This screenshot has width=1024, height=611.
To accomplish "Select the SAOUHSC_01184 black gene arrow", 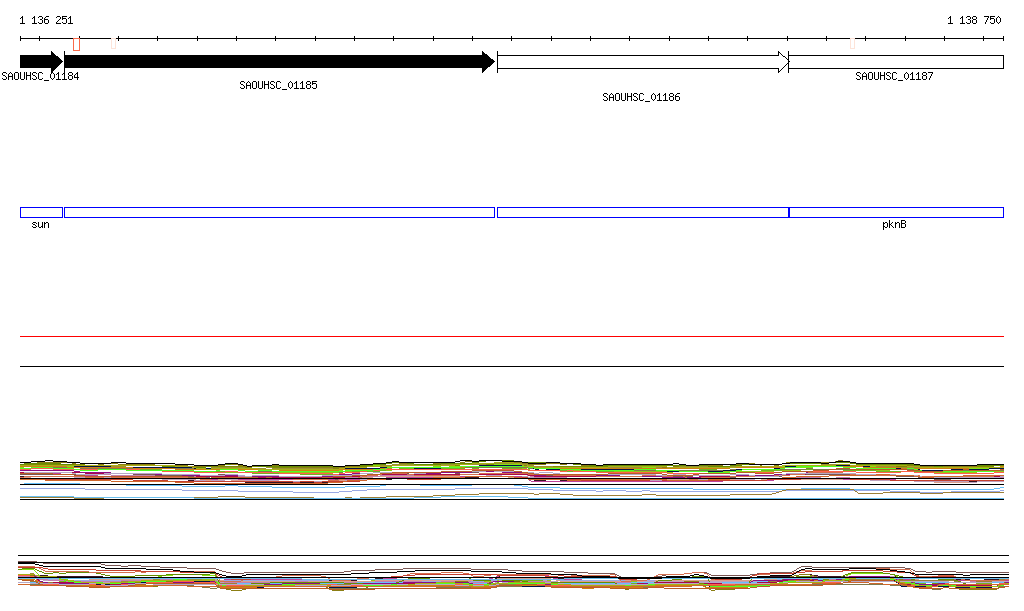I will pyautogui.click(x=41, y=62).
